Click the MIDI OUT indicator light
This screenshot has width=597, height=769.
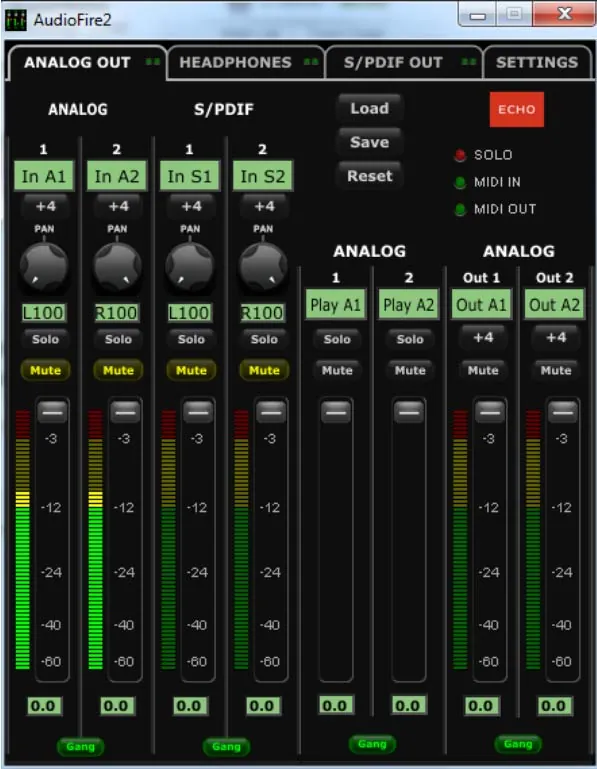460,209
